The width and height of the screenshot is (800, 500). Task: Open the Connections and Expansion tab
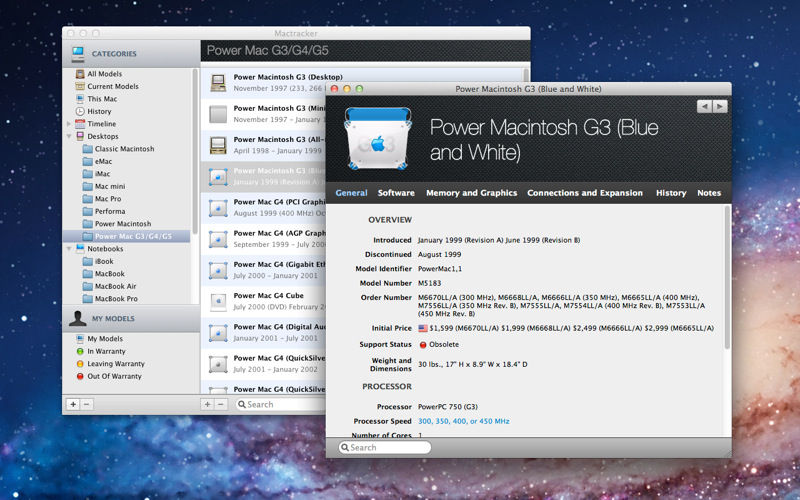tap(585, 193)
